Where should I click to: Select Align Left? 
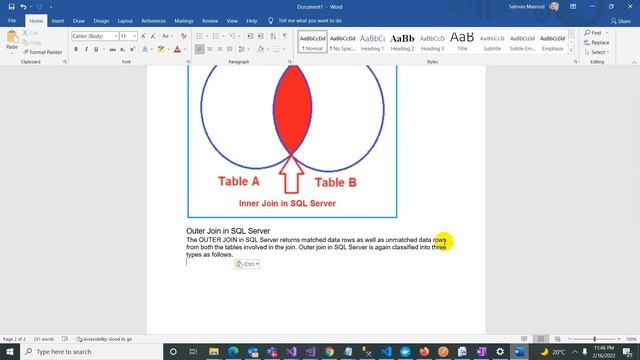[199, 49]
